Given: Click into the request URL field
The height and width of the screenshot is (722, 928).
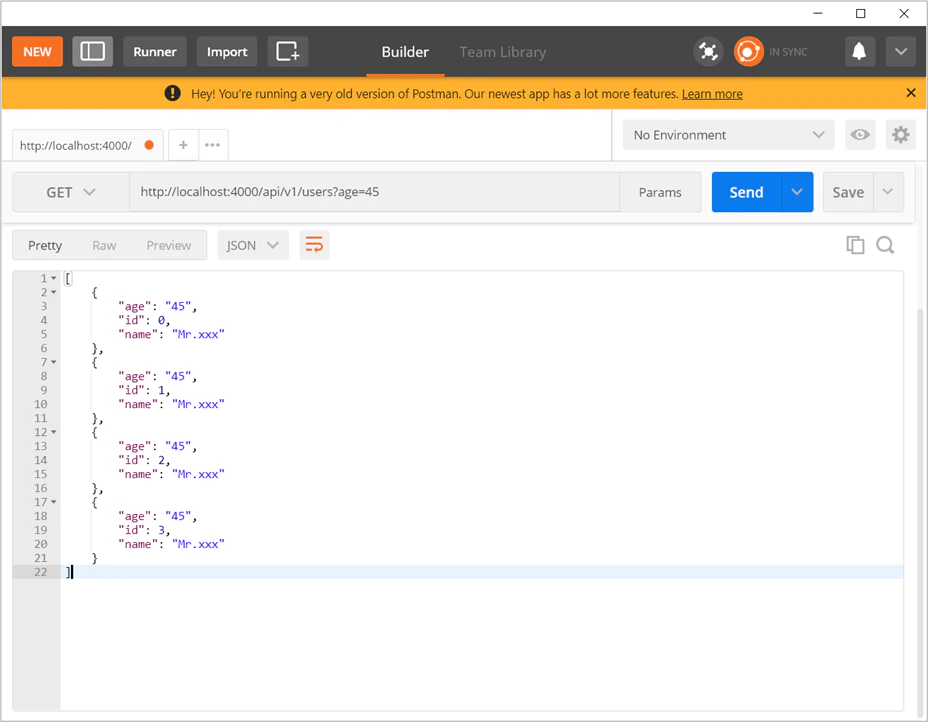Looking at the screenshot, I should pyautogui.click(x=375, y=192).
